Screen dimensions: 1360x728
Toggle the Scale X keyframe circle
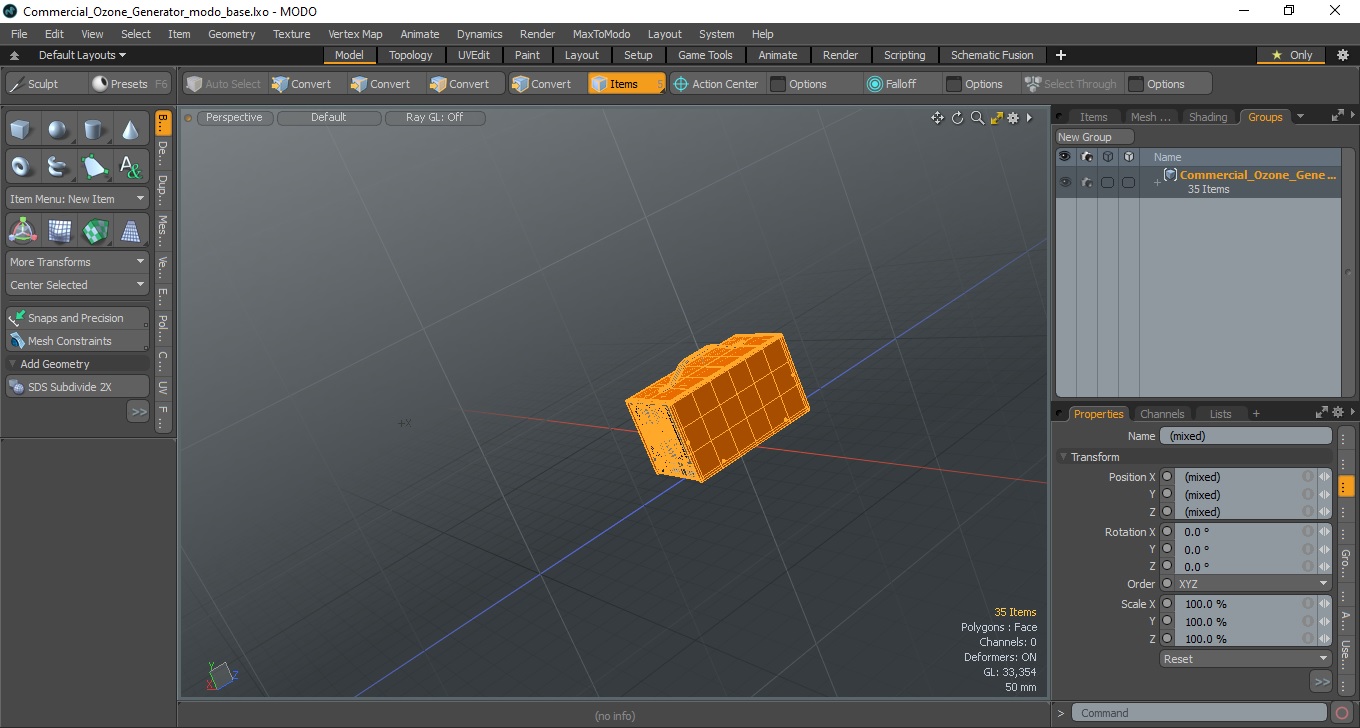click(1166, 604)
